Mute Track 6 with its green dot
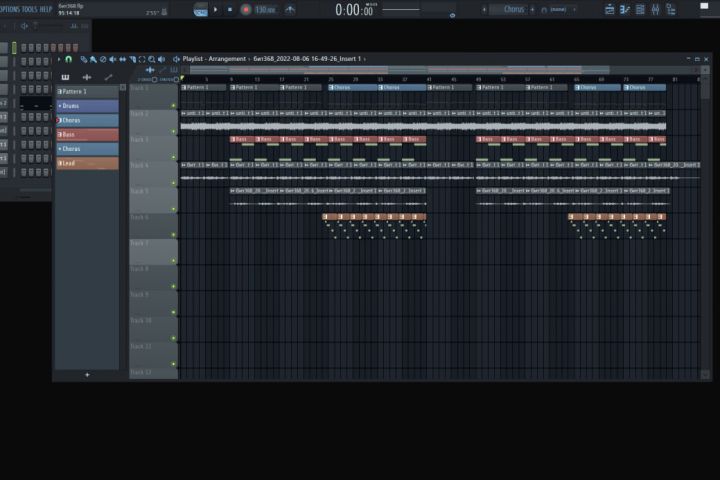Viewport: 720px width, 480px height. click(174, 235)
